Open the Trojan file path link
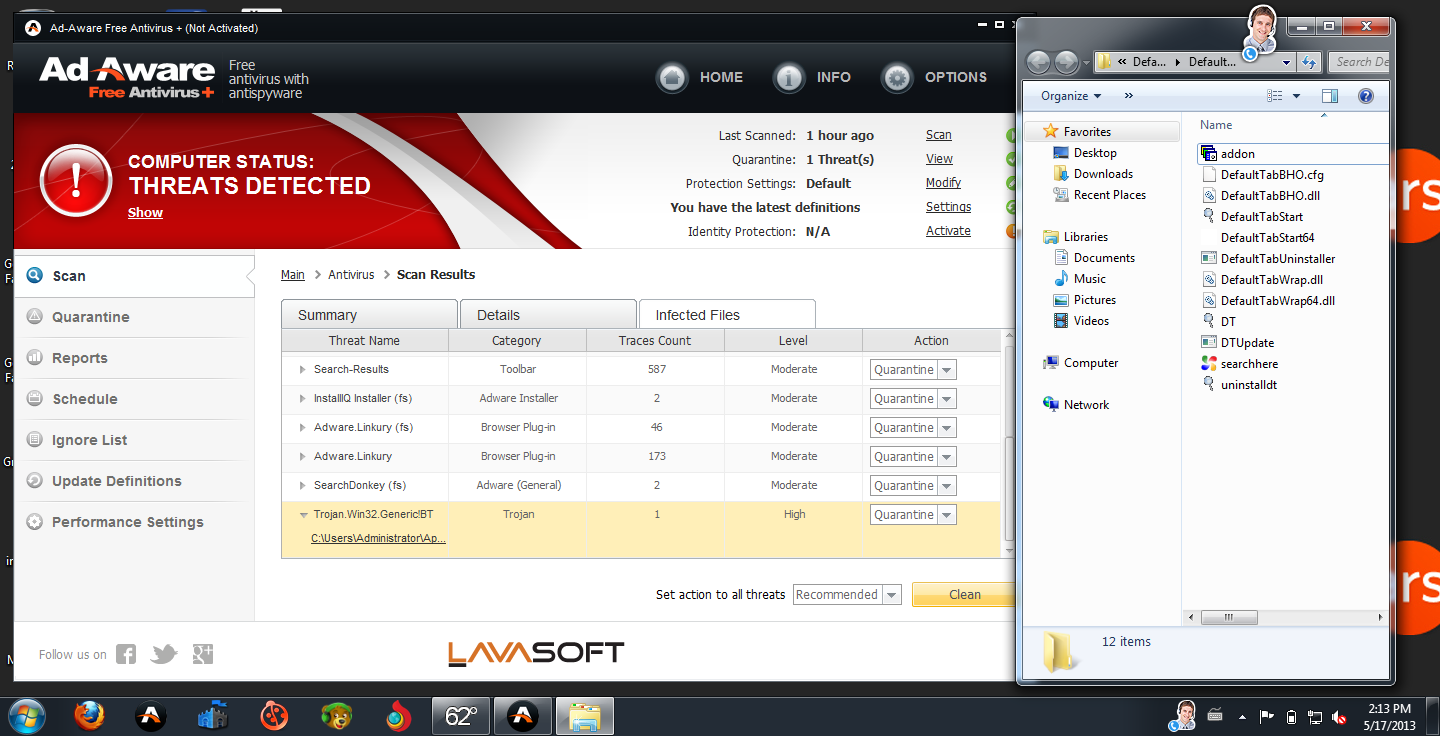 coord(378,538)
